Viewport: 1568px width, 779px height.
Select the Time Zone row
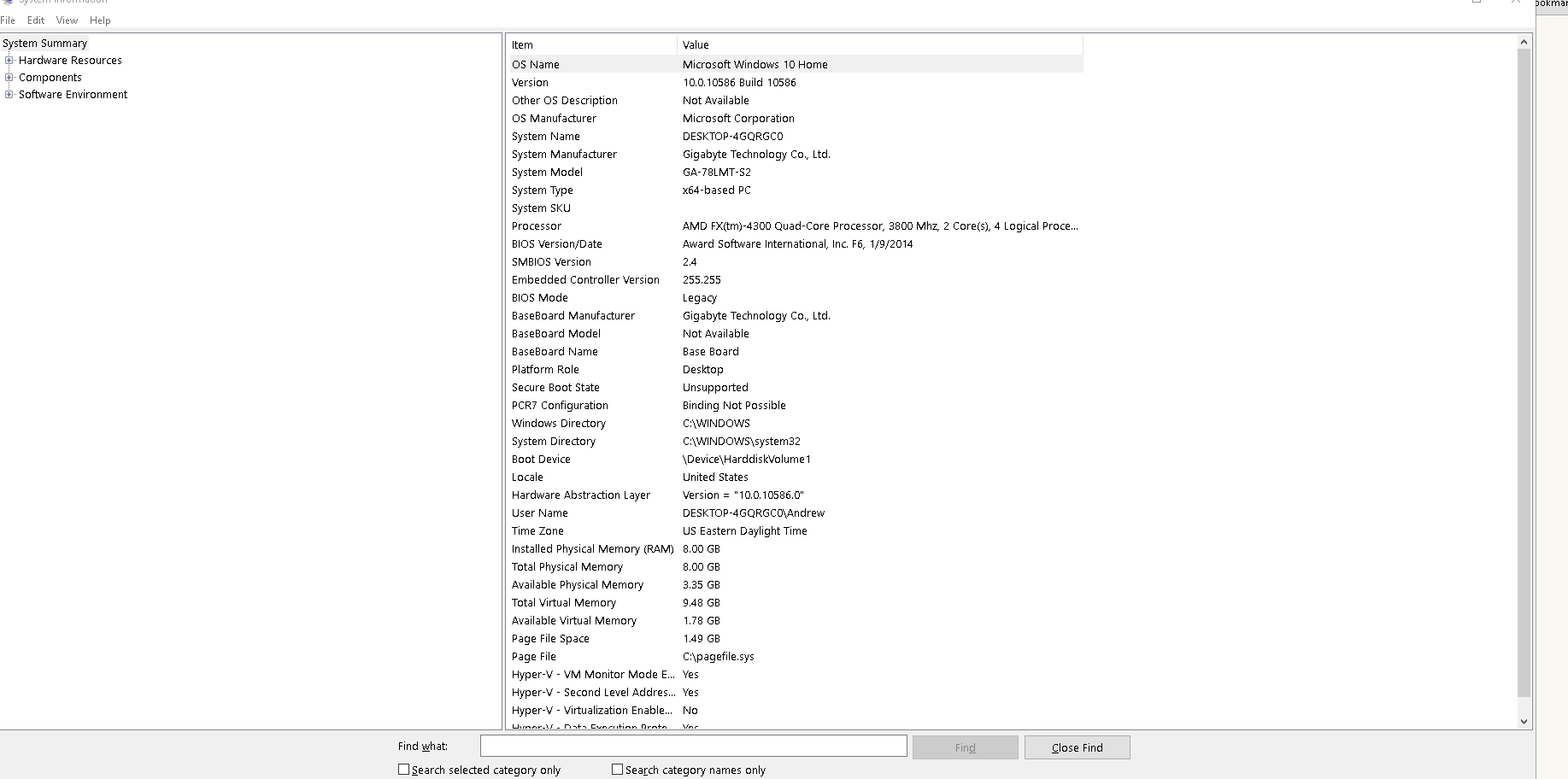[x=796, y=531]
